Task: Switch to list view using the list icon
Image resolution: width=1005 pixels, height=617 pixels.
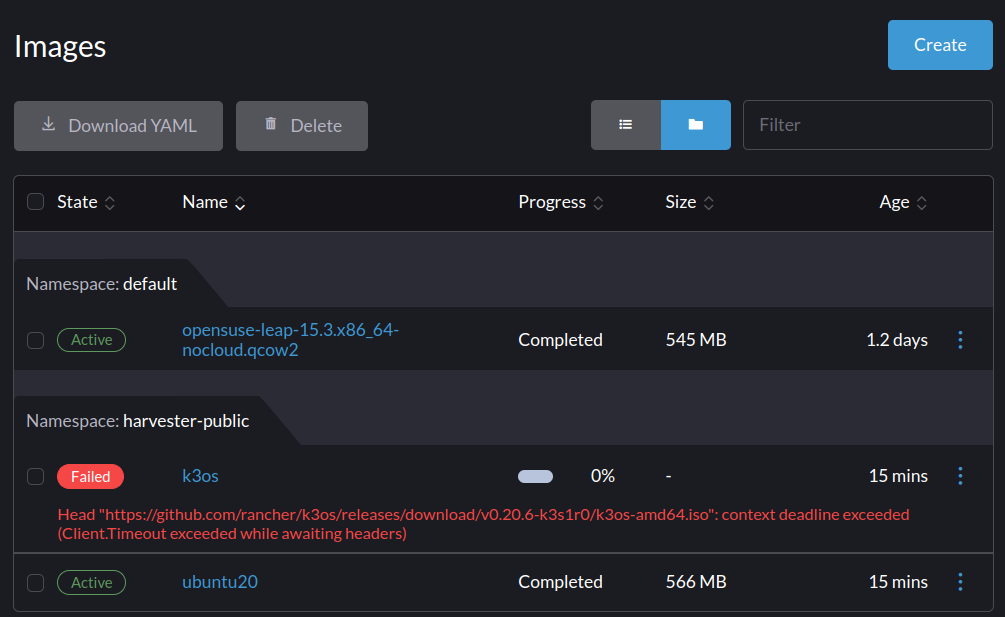Action: coord(626,124)
